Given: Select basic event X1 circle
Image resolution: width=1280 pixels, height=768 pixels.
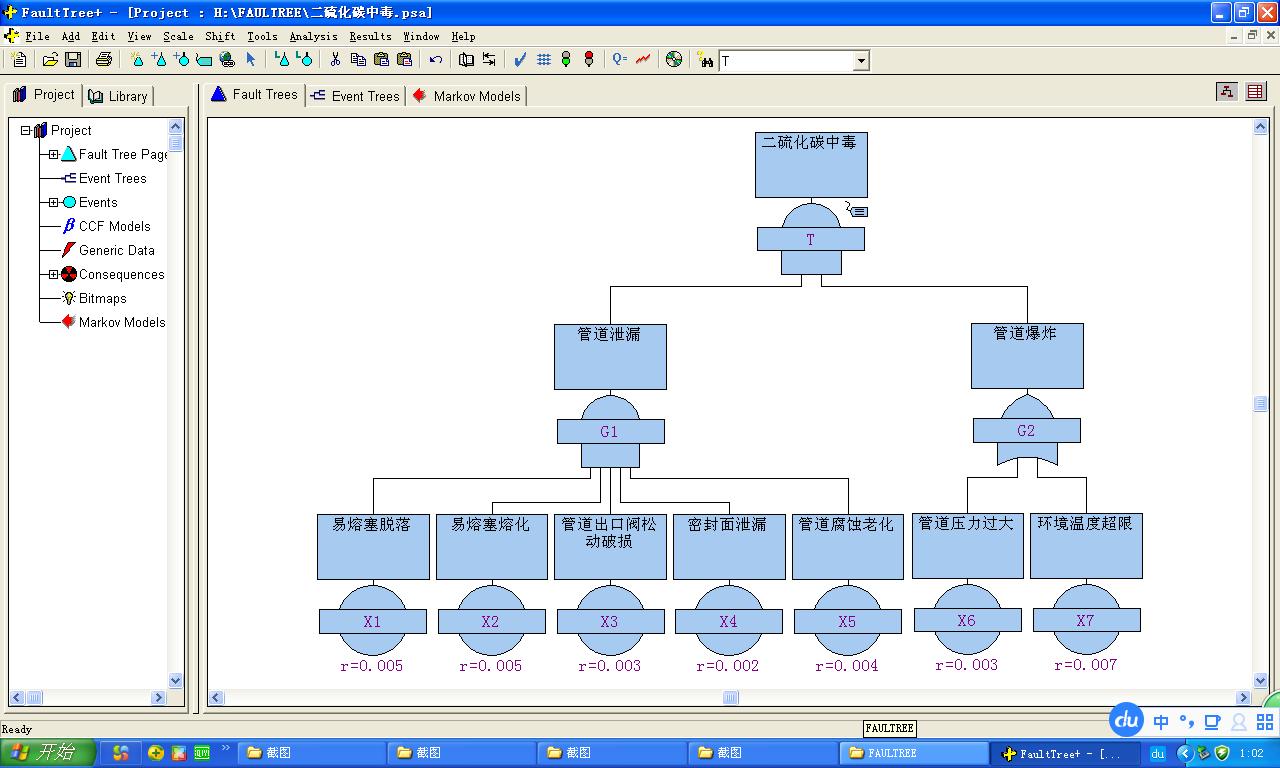Looking at the screenshot, I should (372, 621).
